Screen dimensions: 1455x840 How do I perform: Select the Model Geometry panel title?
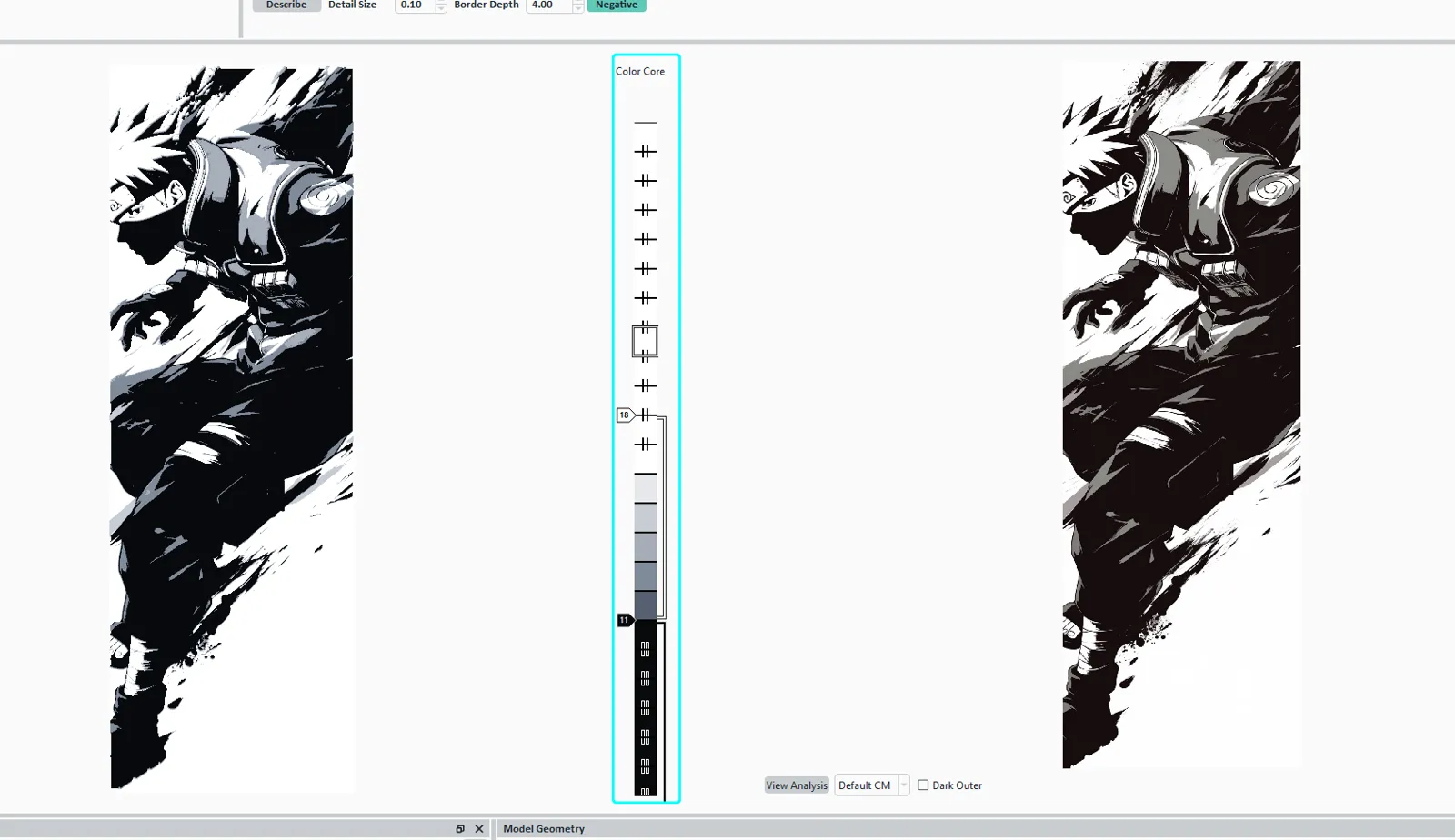[544, 829]
